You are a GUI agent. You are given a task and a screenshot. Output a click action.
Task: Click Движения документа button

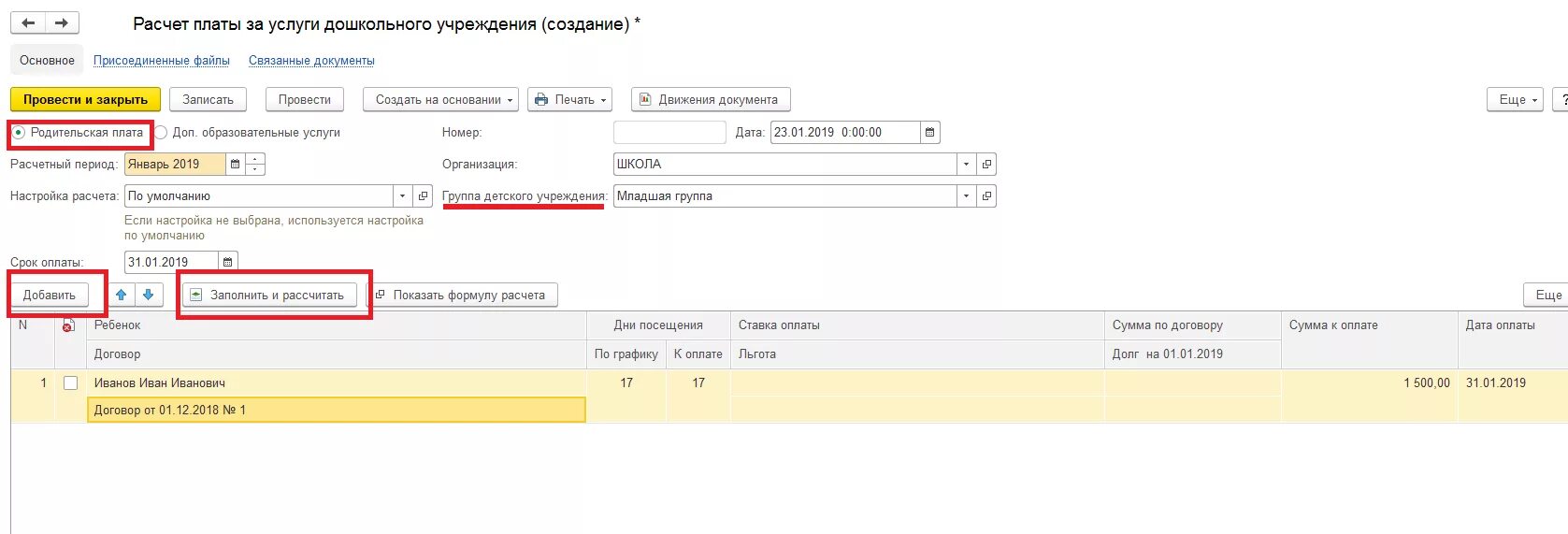[711, 100]
